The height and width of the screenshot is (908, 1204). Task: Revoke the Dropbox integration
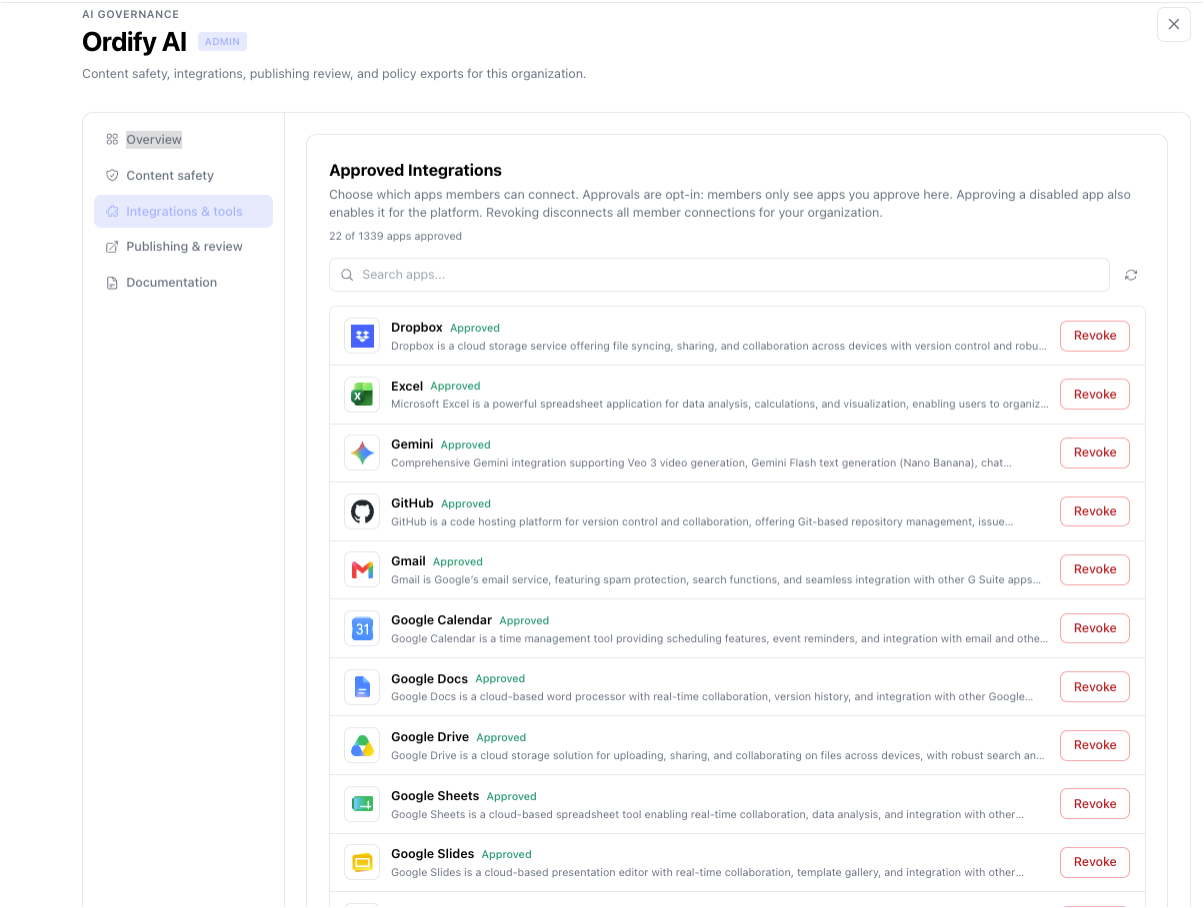1095,336
